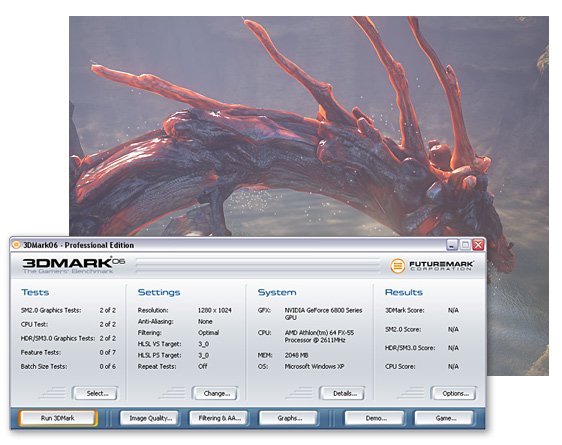Click Feature Tests '0 of 7' value
This screenshot has height=445, width=562.
(x=108, y=353)
